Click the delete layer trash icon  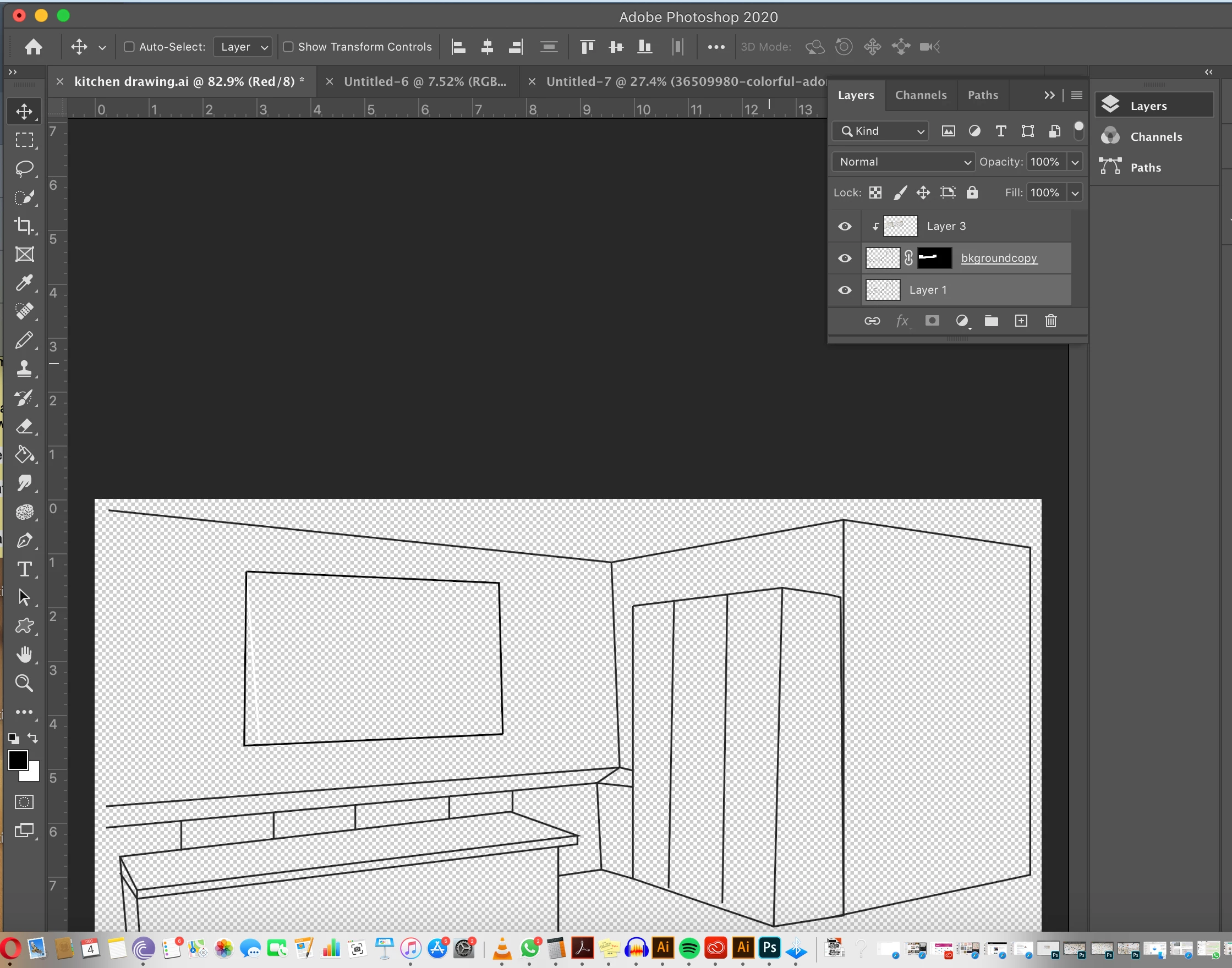tap(1050, 321)
